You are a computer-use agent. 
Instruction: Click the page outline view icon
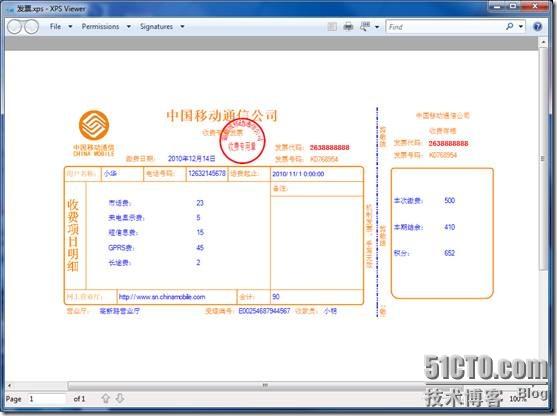click(332, 27)
